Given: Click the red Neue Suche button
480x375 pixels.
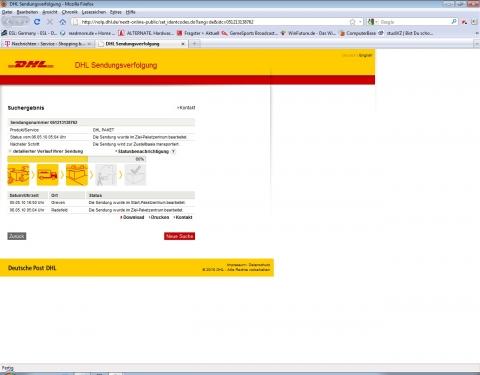Looking at the screenshot, I should [179, 236].
